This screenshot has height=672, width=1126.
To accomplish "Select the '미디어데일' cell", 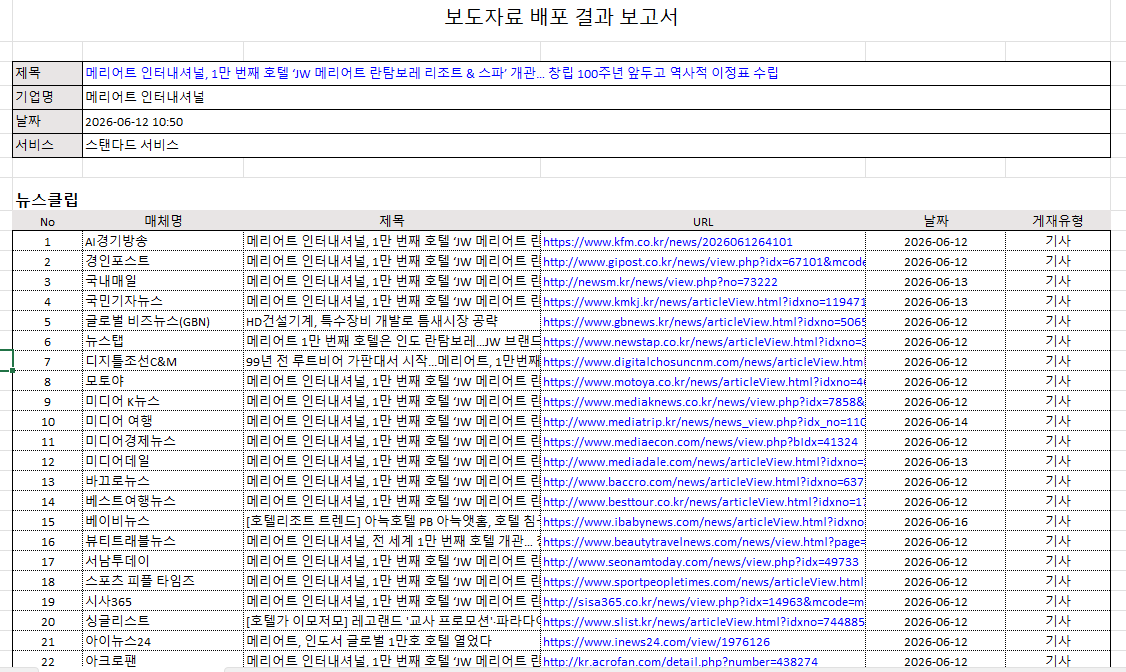I will pos(163,462).
